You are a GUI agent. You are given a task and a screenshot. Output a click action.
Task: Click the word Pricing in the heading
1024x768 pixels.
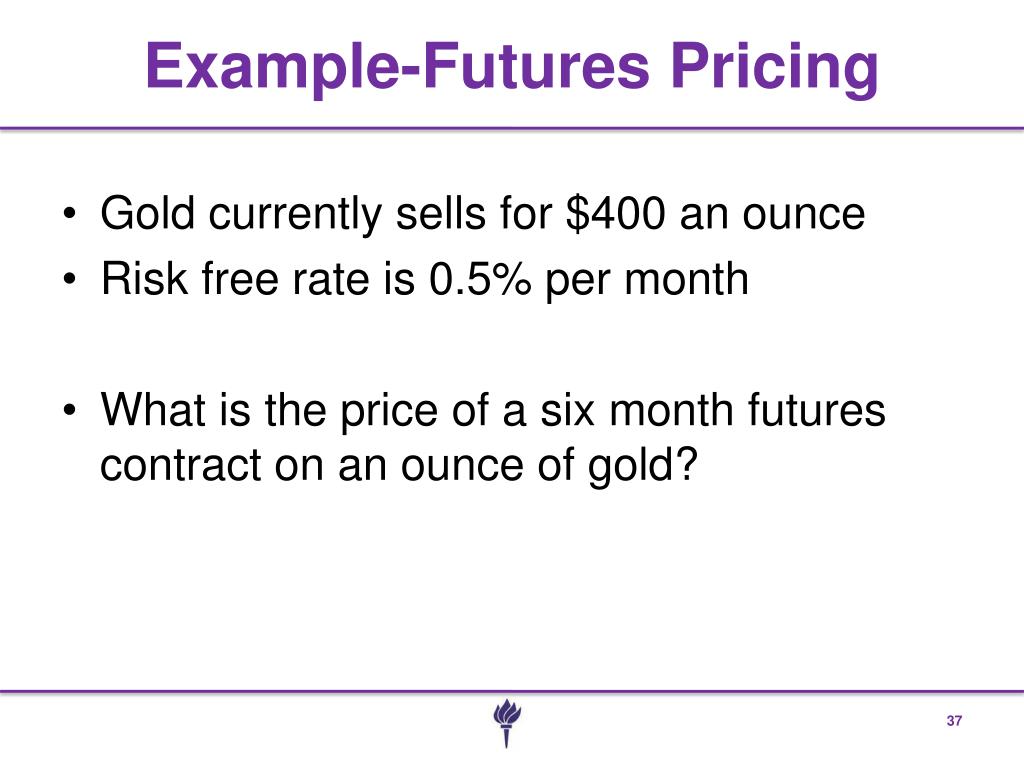(x=775, y=67)
